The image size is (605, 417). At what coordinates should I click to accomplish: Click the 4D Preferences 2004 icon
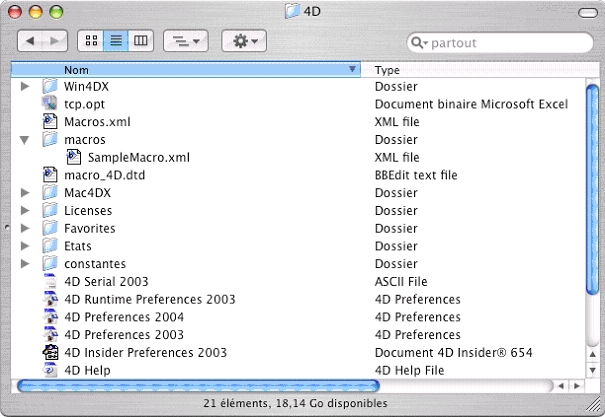coord(50,317)
